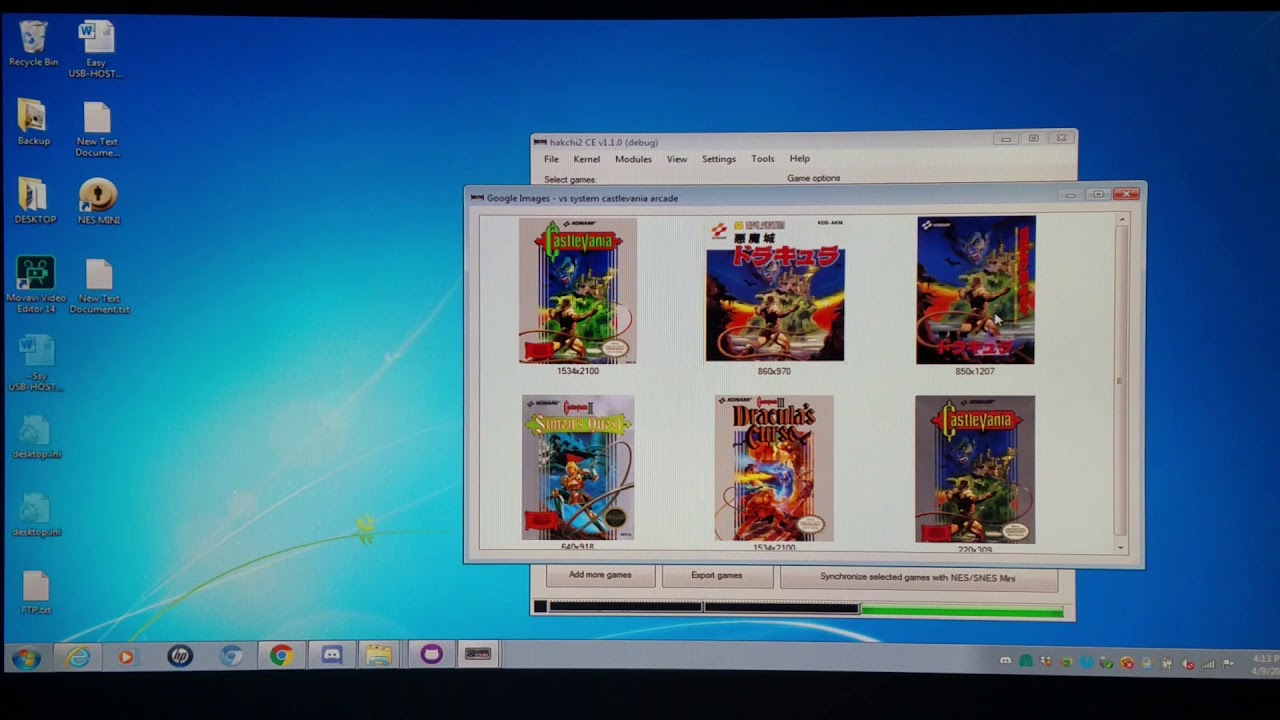Click the 'Select games:' label in hakchi2
This screenshot has height=720, width=1280.
(x=570, y=180)
